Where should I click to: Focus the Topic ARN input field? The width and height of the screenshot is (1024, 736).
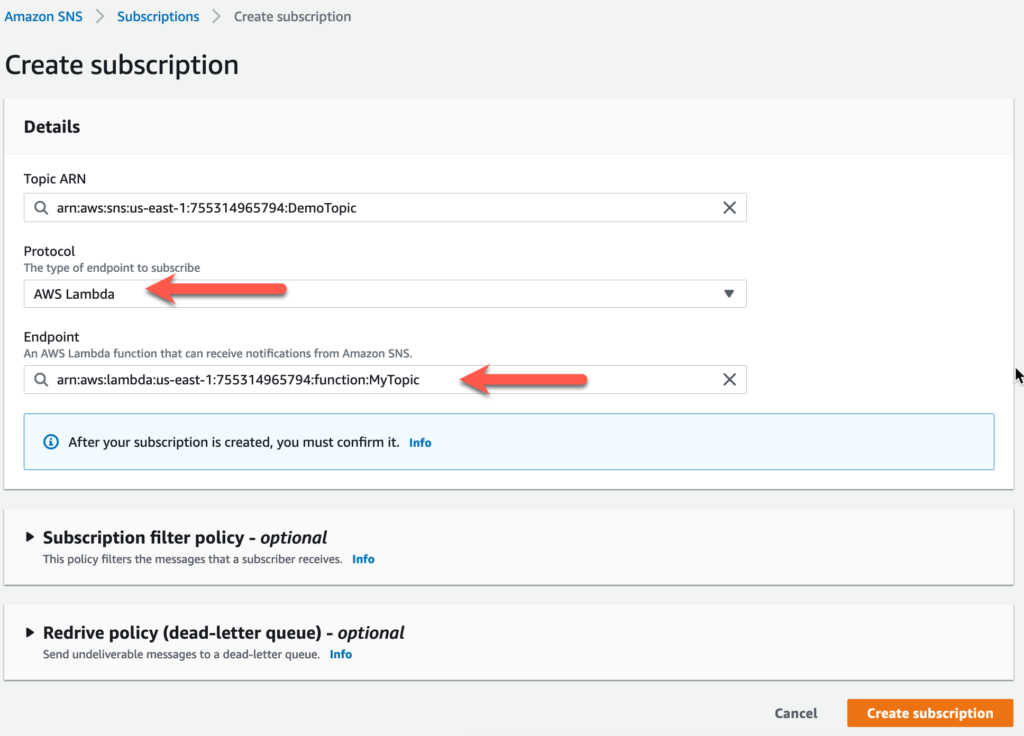tap(385, 208)
